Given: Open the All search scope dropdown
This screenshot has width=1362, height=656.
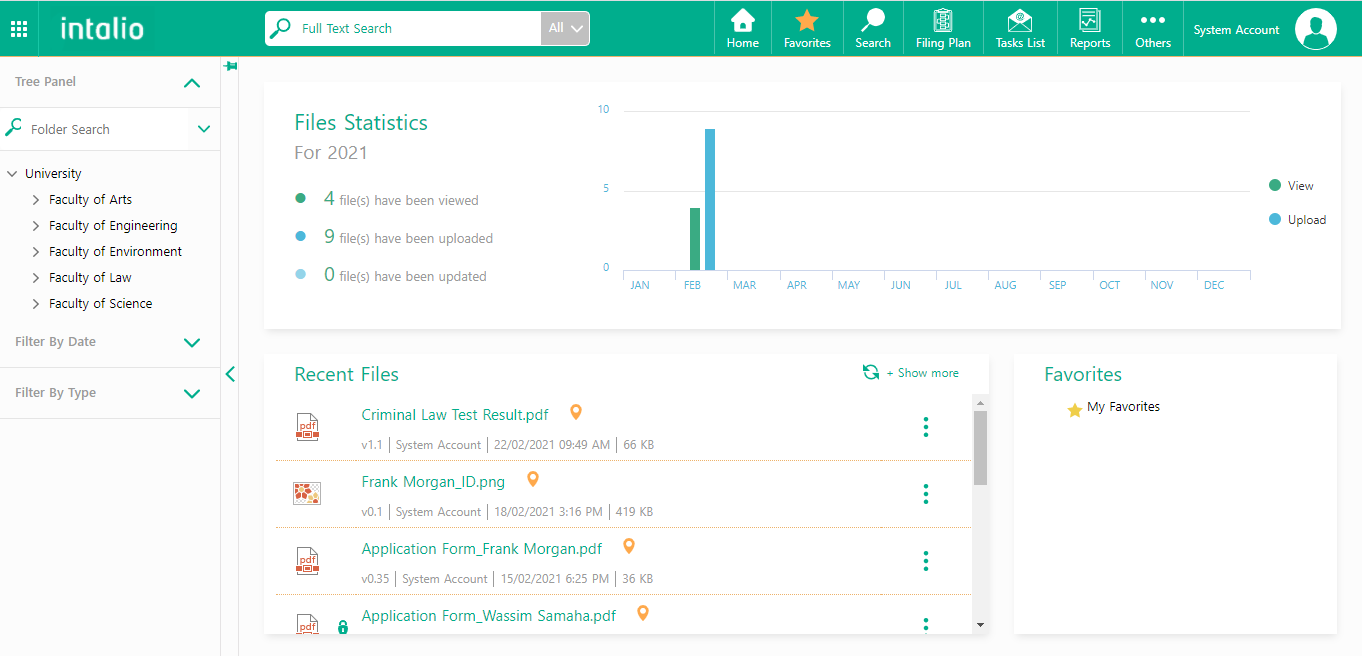Looking at the screenshot, I should pyautogui.click(x=567, y=29).
